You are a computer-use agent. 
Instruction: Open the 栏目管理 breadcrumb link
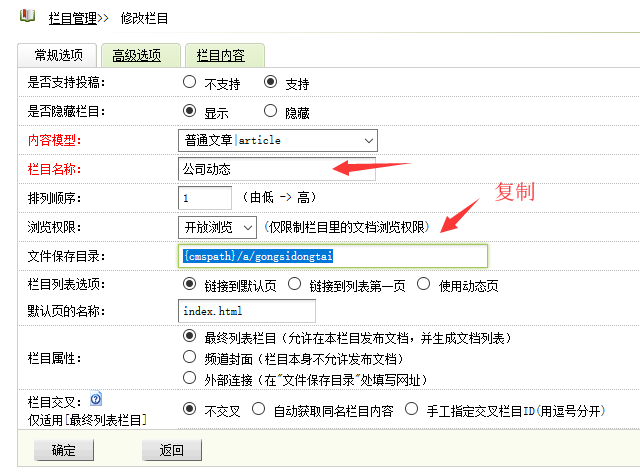(x=72, y=17)
